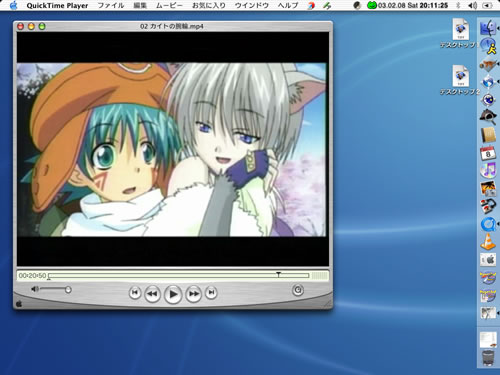
Task: Open QuickTime Player in the Dock
Action: pyautogui.click(x=488, y=224)
